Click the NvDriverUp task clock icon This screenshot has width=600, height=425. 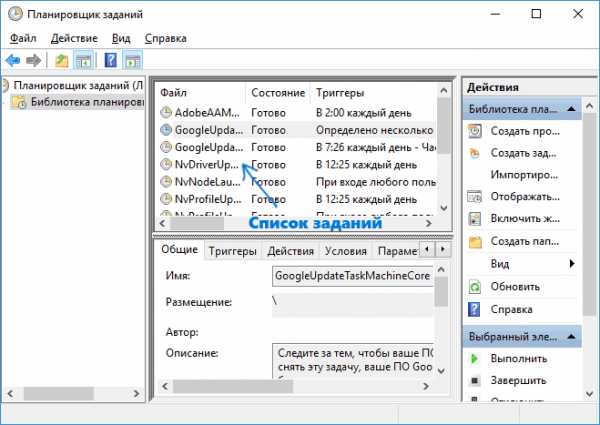coord(166,164)
